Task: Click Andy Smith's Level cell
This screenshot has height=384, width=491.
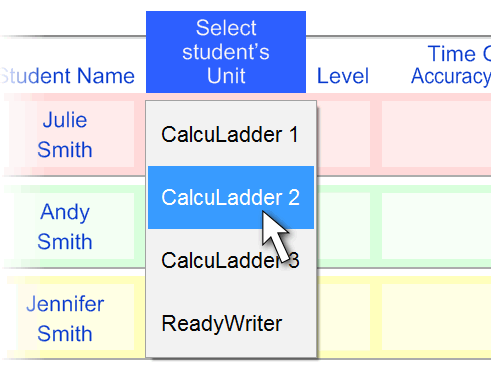Action: point(344,226)
